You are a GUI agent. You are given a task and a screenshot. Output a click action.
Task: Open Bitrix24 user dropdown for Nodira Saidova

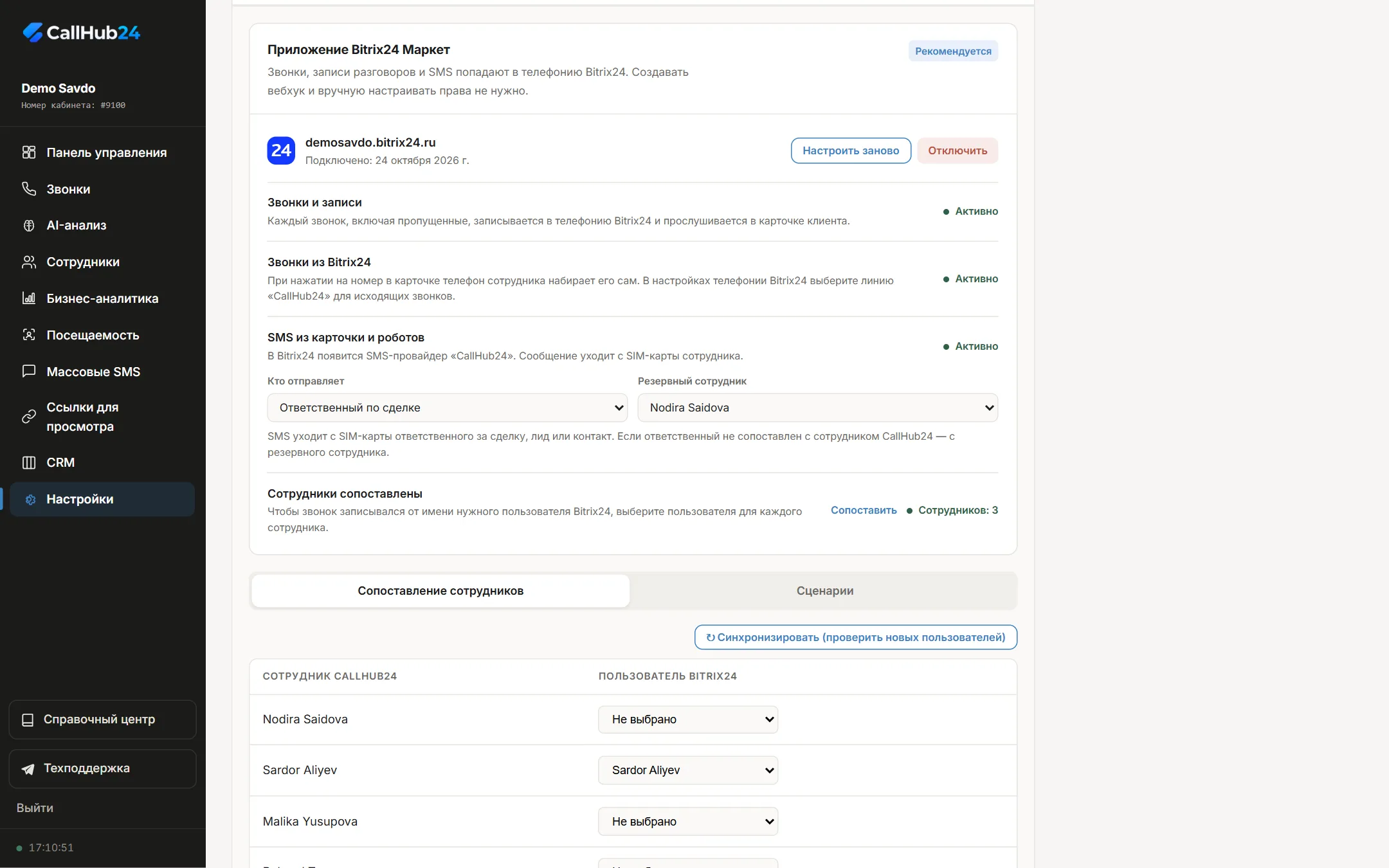688,719
